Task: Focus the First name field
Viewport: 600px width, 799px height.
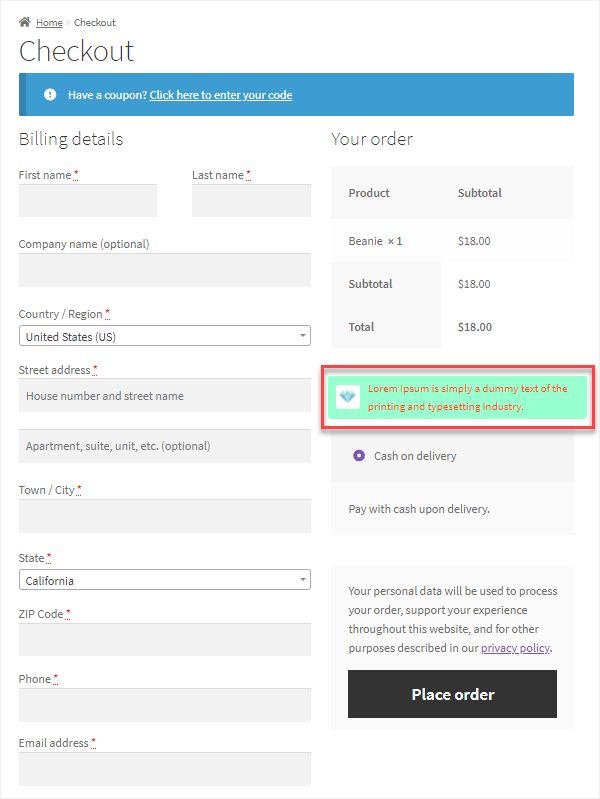Action: click(88, 201)
